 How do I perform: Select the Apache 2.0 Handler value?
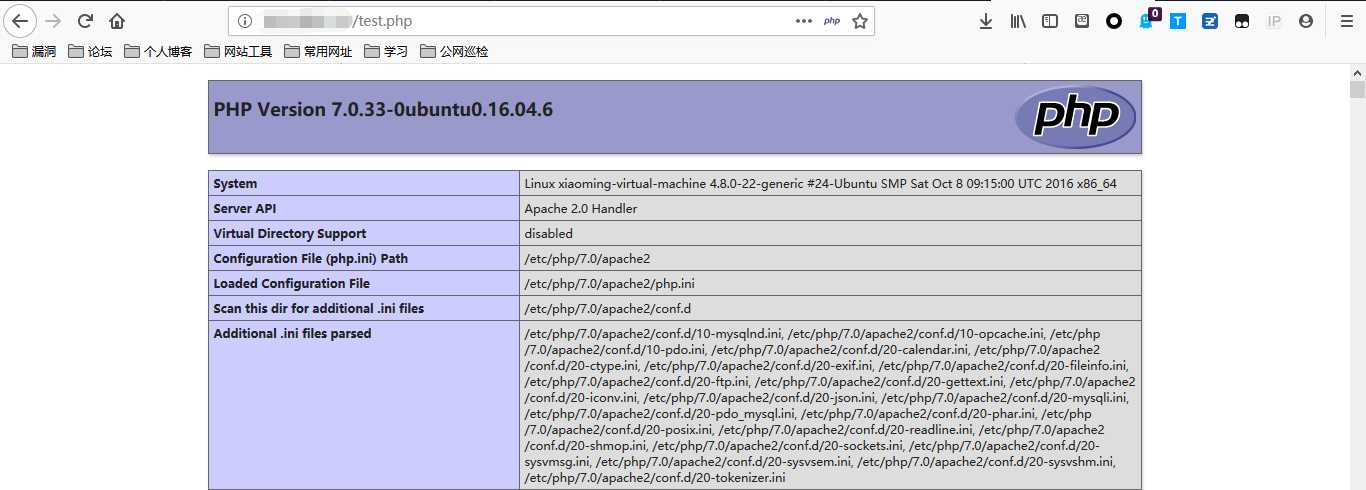[x=581, y=209]
